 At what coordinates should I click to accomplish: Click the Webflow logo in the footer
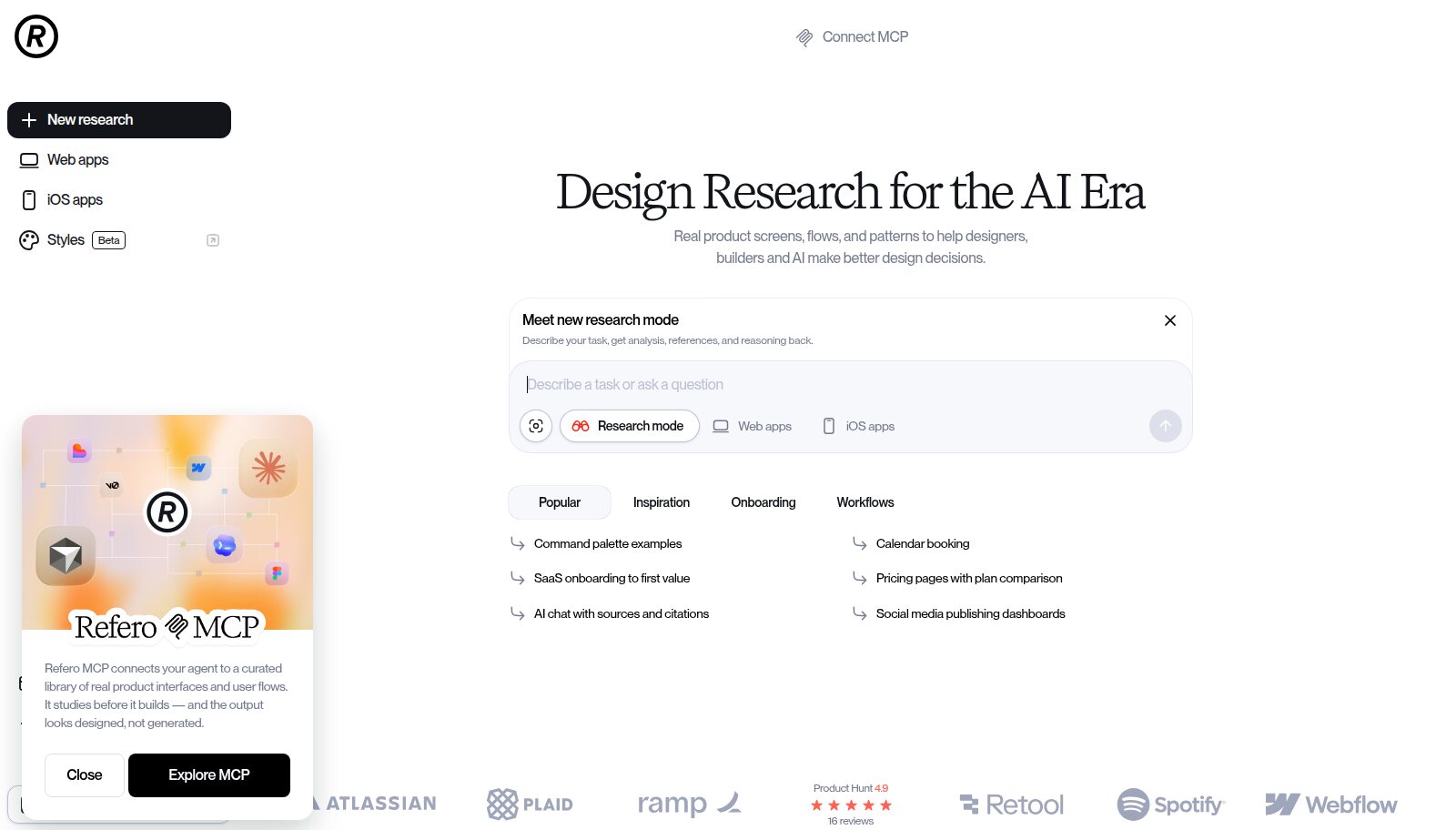tap(1331, 805)
